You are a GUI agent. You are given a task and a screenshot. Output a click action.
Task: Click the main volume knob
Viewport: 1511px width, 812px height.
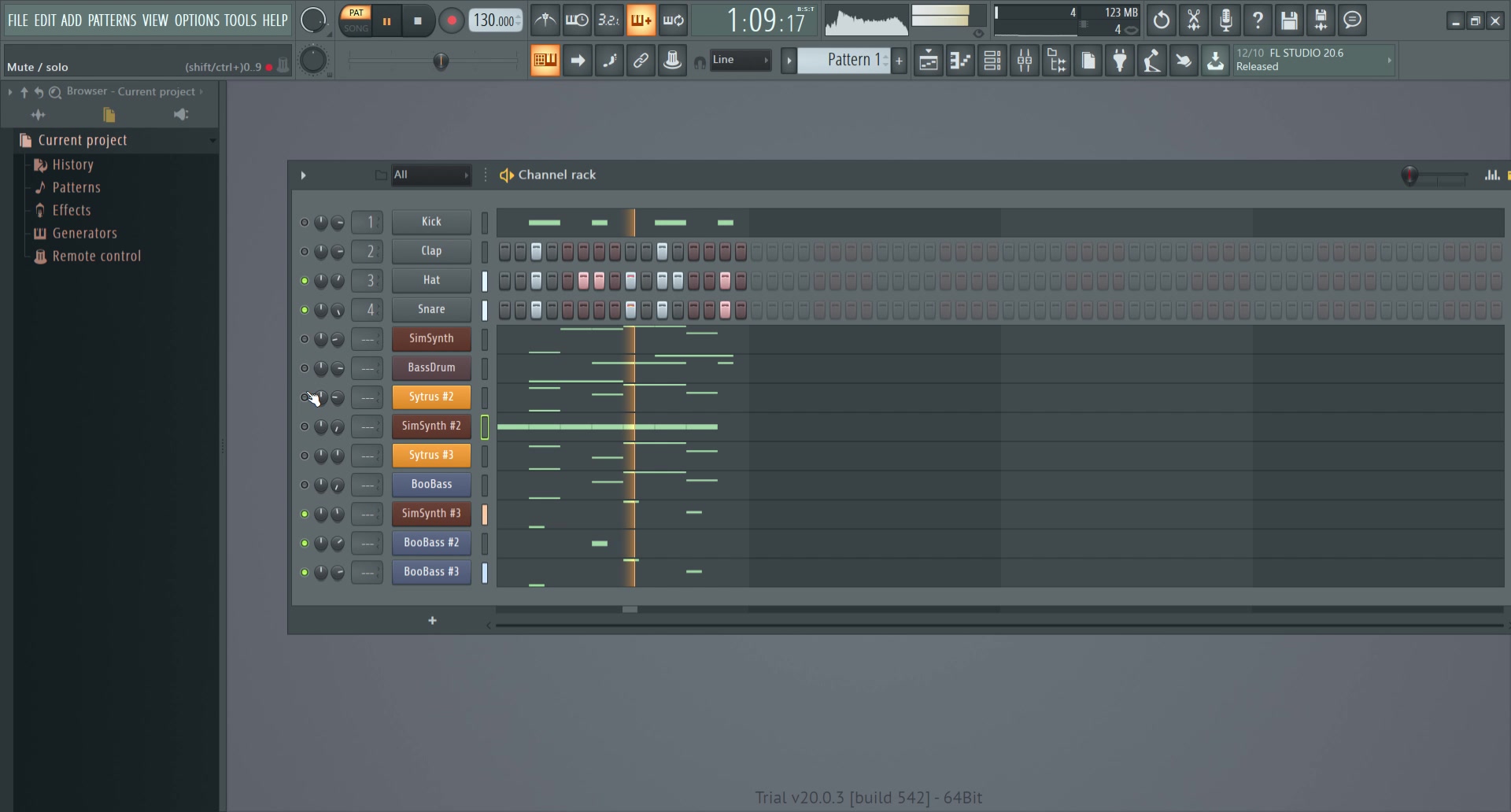(x=314, y=20)
